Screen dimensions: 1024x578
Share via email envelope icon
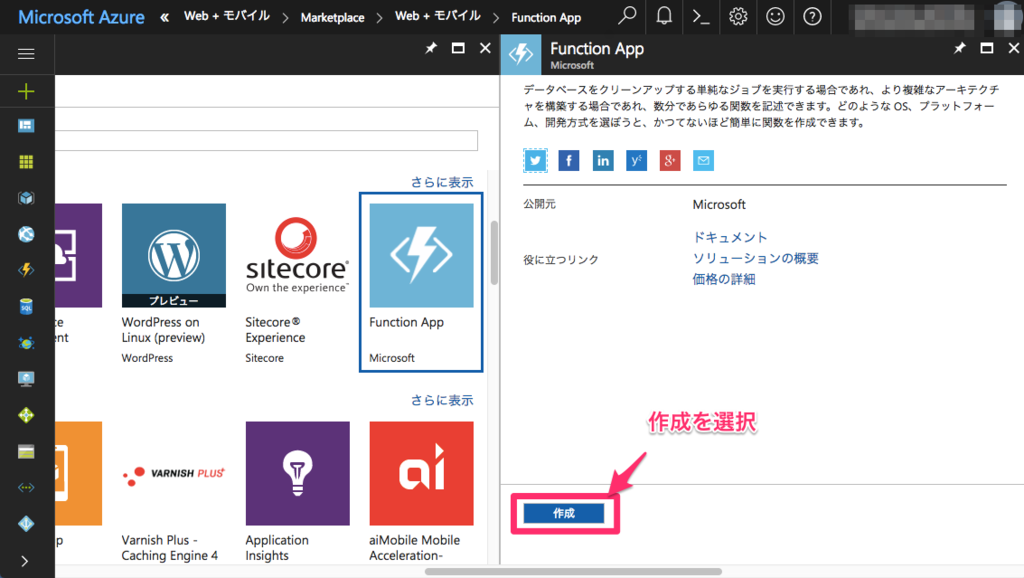[x=703, y=161]
